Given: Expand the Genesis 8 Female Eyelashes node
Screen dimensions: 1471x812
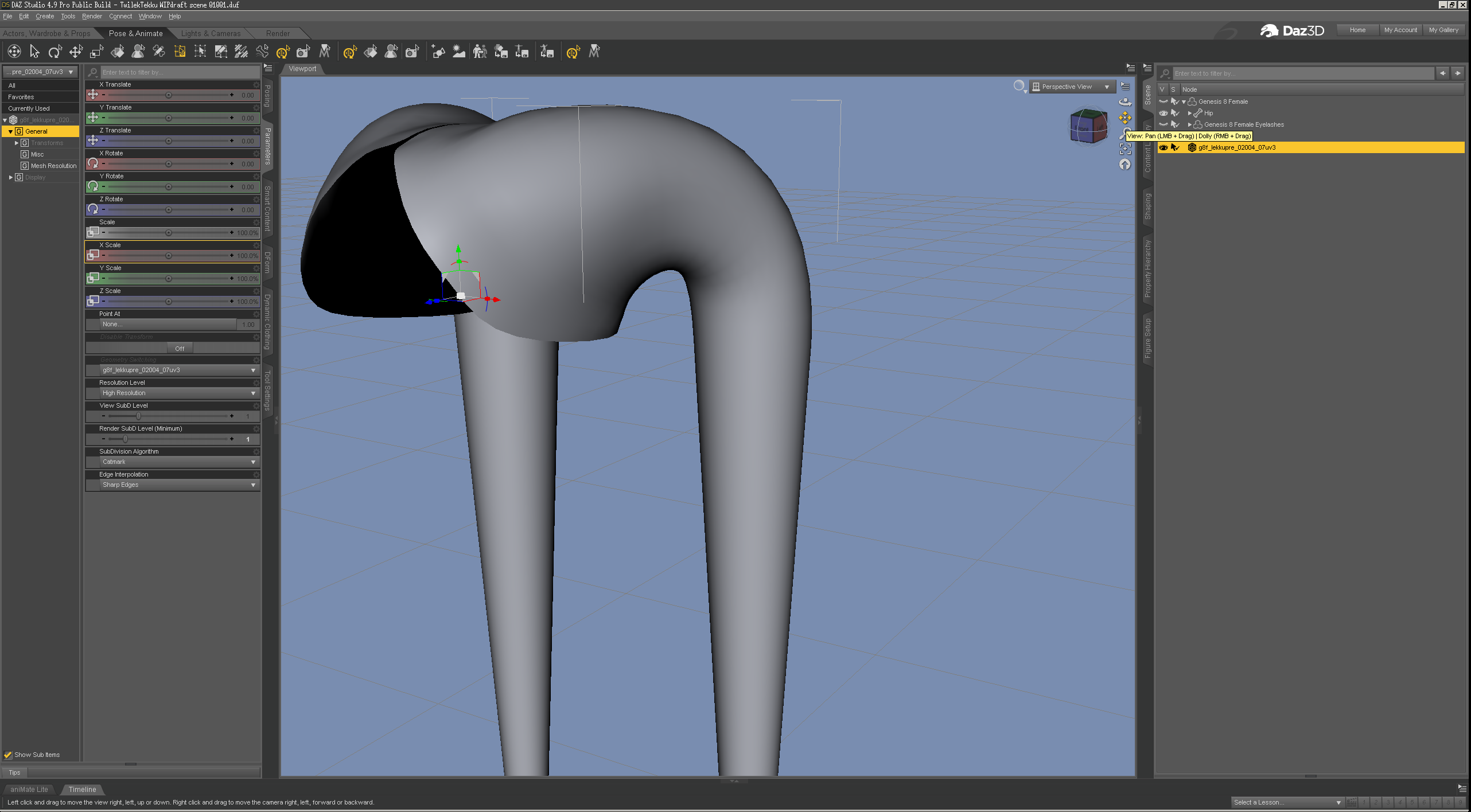Looking at the screenshot, I should click(1189, 124).
